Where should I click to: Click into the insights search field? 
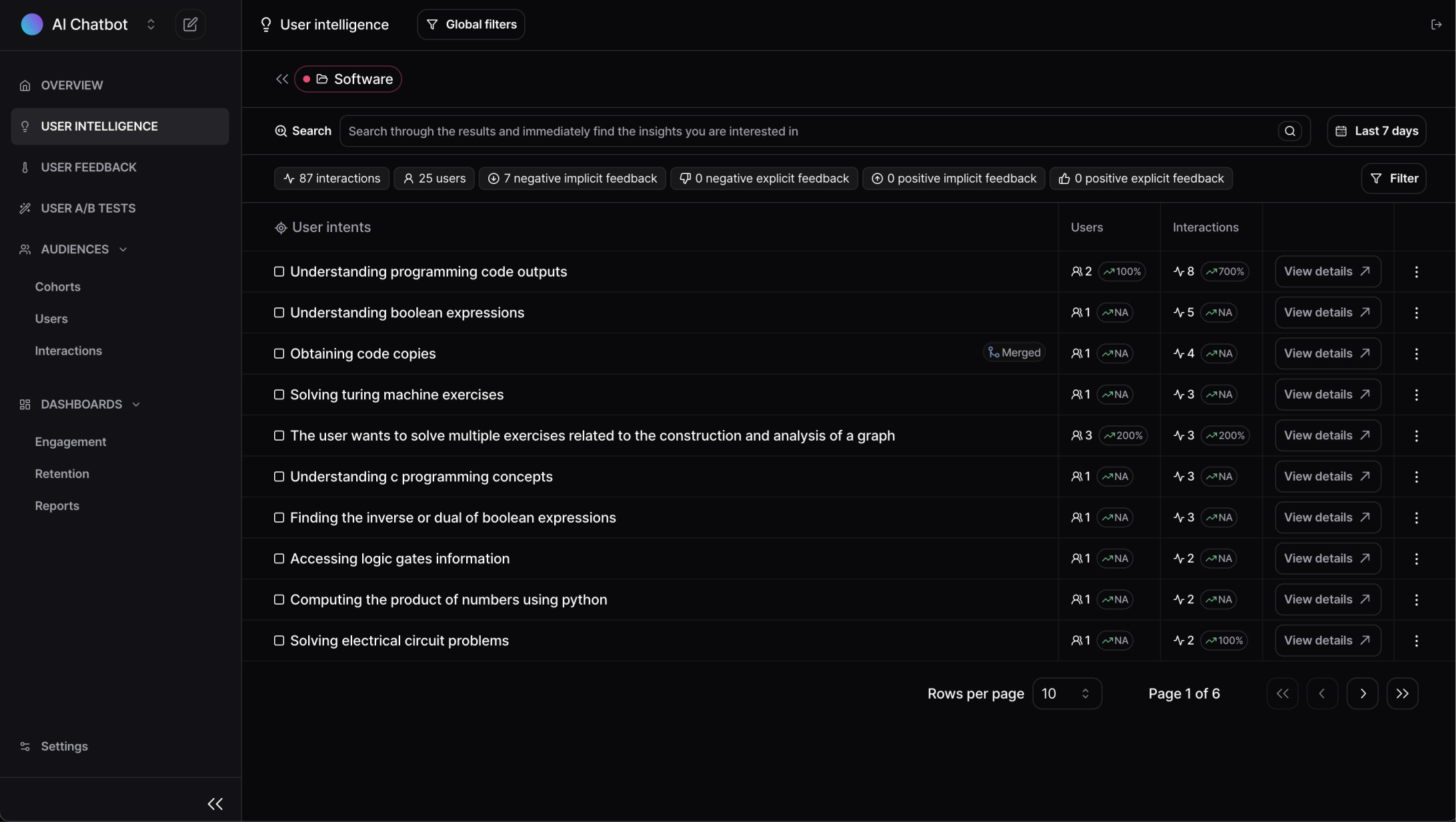click(x=800, y=131)
